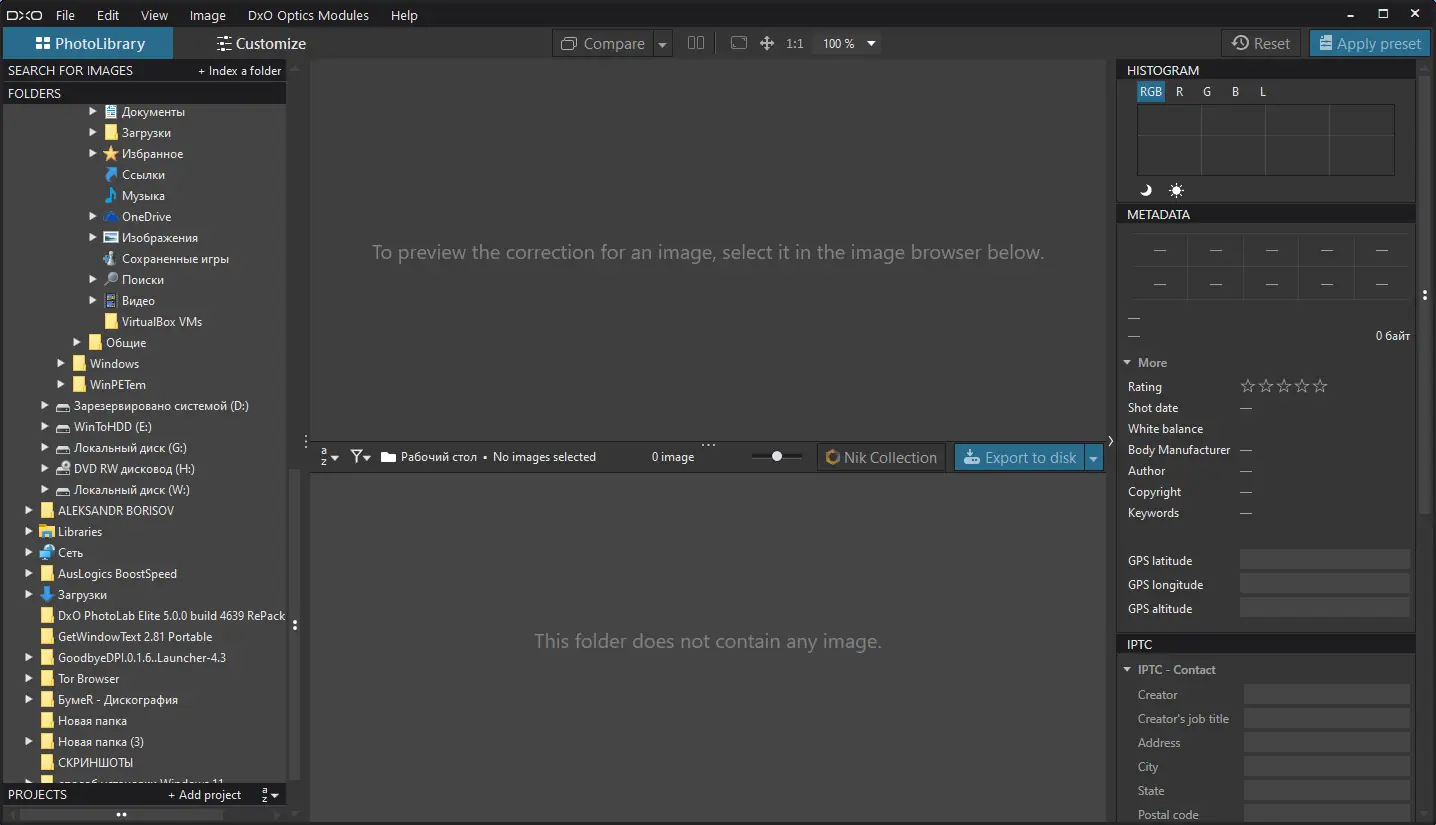Viewport: 1436px width, 825px height.
Task: Adjust the thumbnail size slider
Action: coord(779,457)
